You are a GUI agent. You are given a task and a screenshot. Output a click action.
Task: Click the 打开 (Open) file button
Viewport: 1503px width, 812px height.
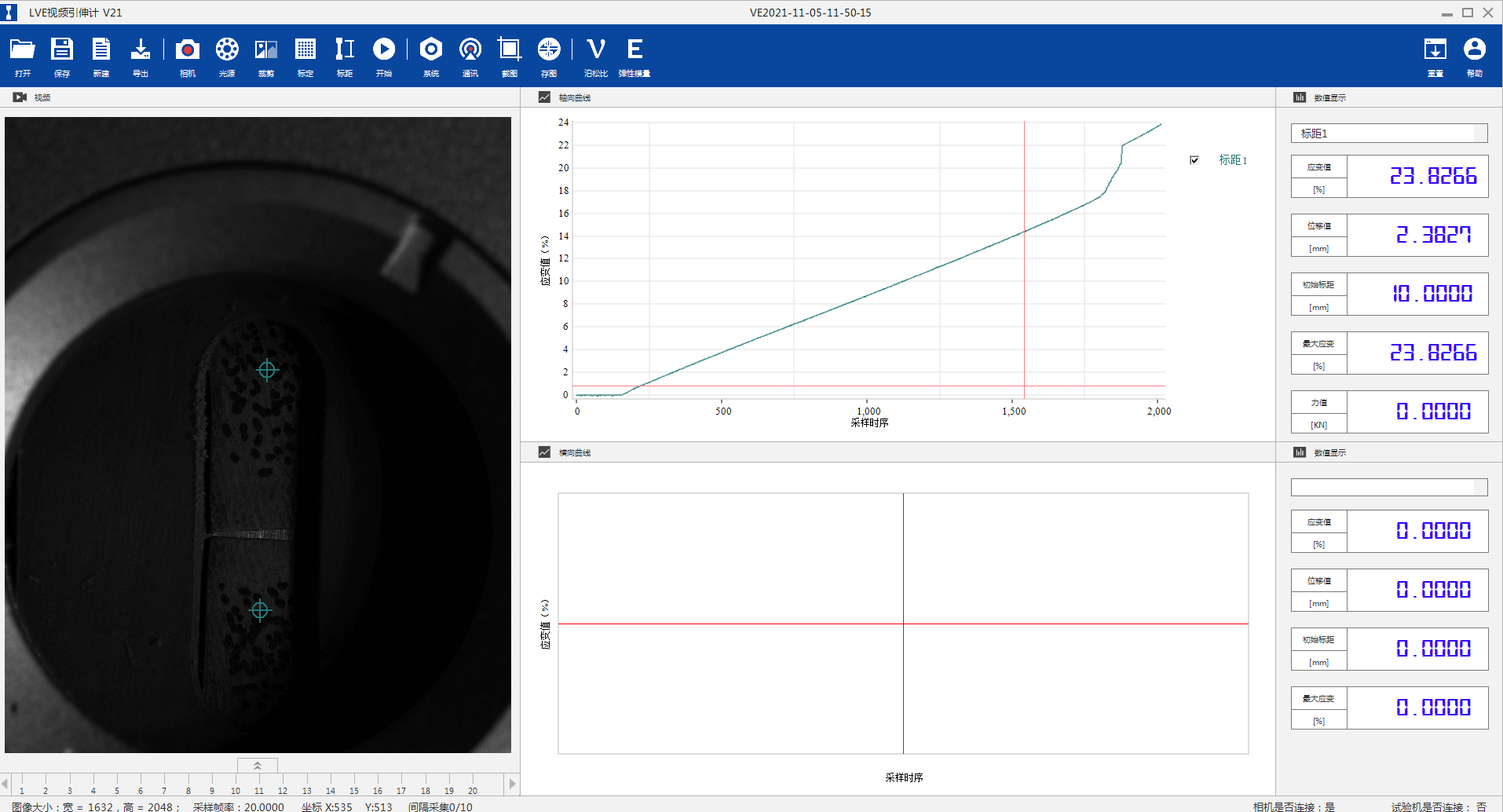[x=23, y=50]
